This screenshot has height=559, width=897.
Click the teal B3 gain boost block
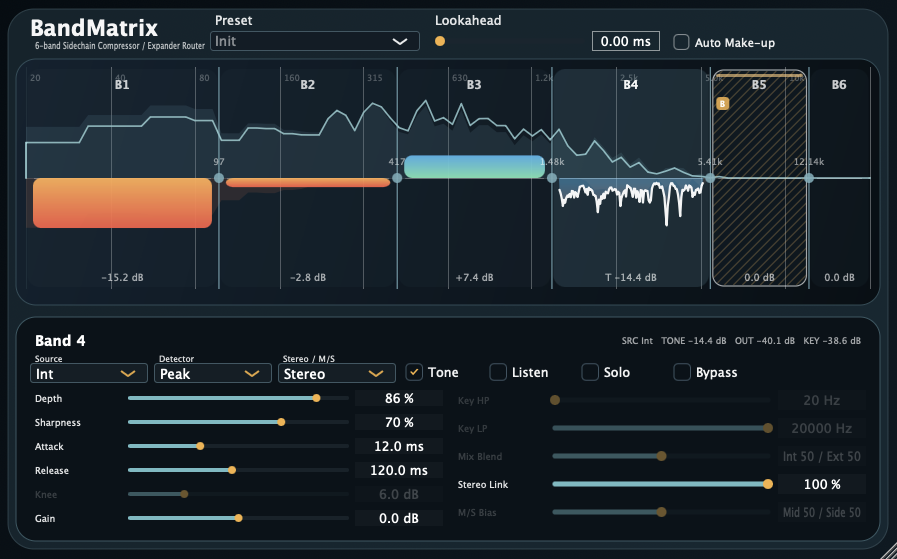(x=474, y=167)
